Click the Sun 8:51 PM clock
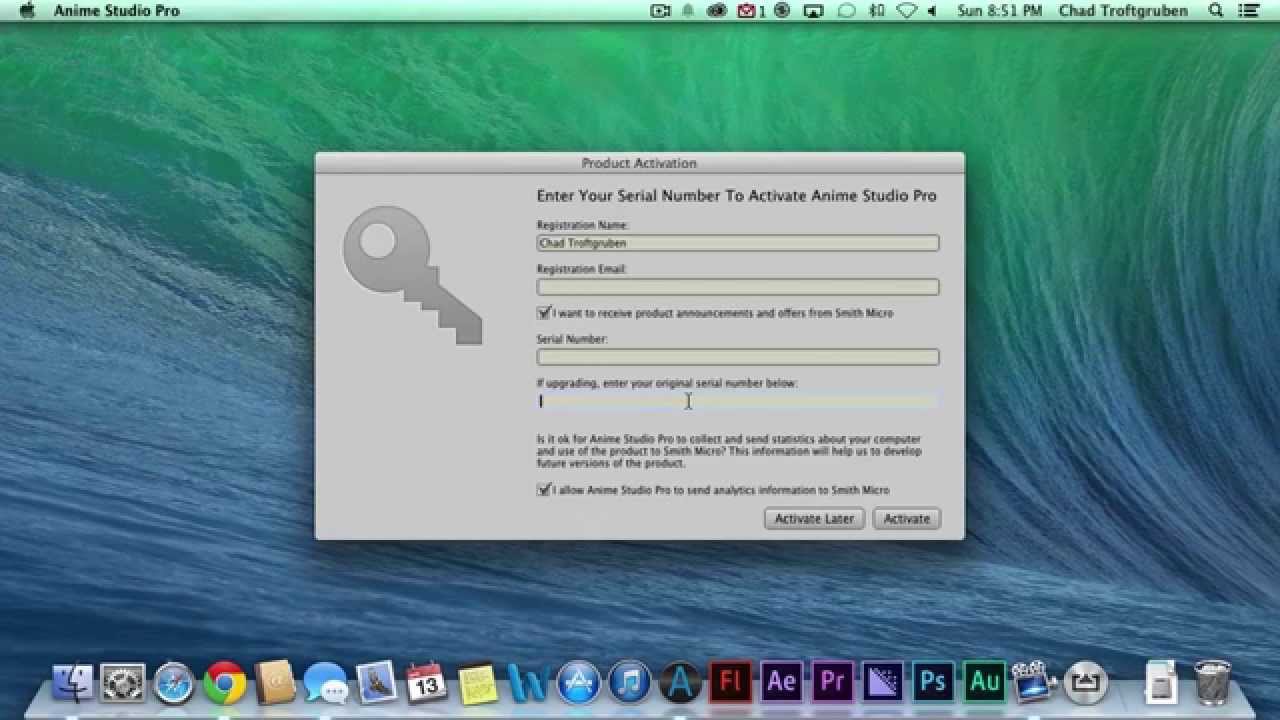Image resolution: width=1280 pixels, height=720 pixels. 999,11
